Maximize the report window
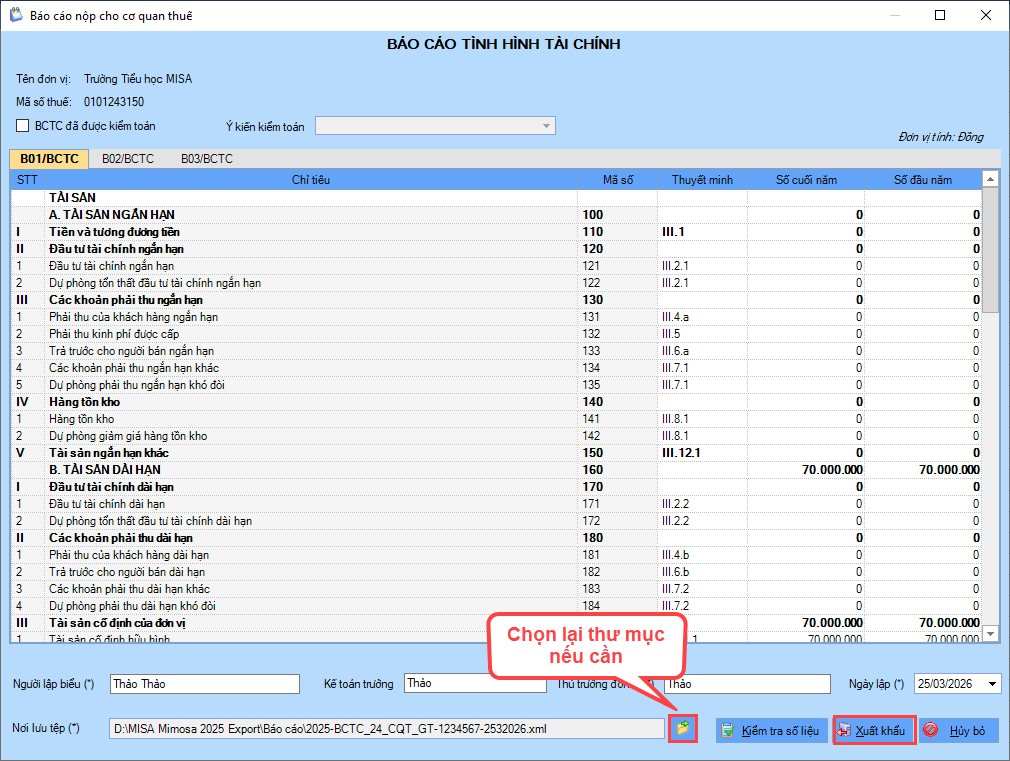This screenshot has height=761, width=1010. point(940,16)
